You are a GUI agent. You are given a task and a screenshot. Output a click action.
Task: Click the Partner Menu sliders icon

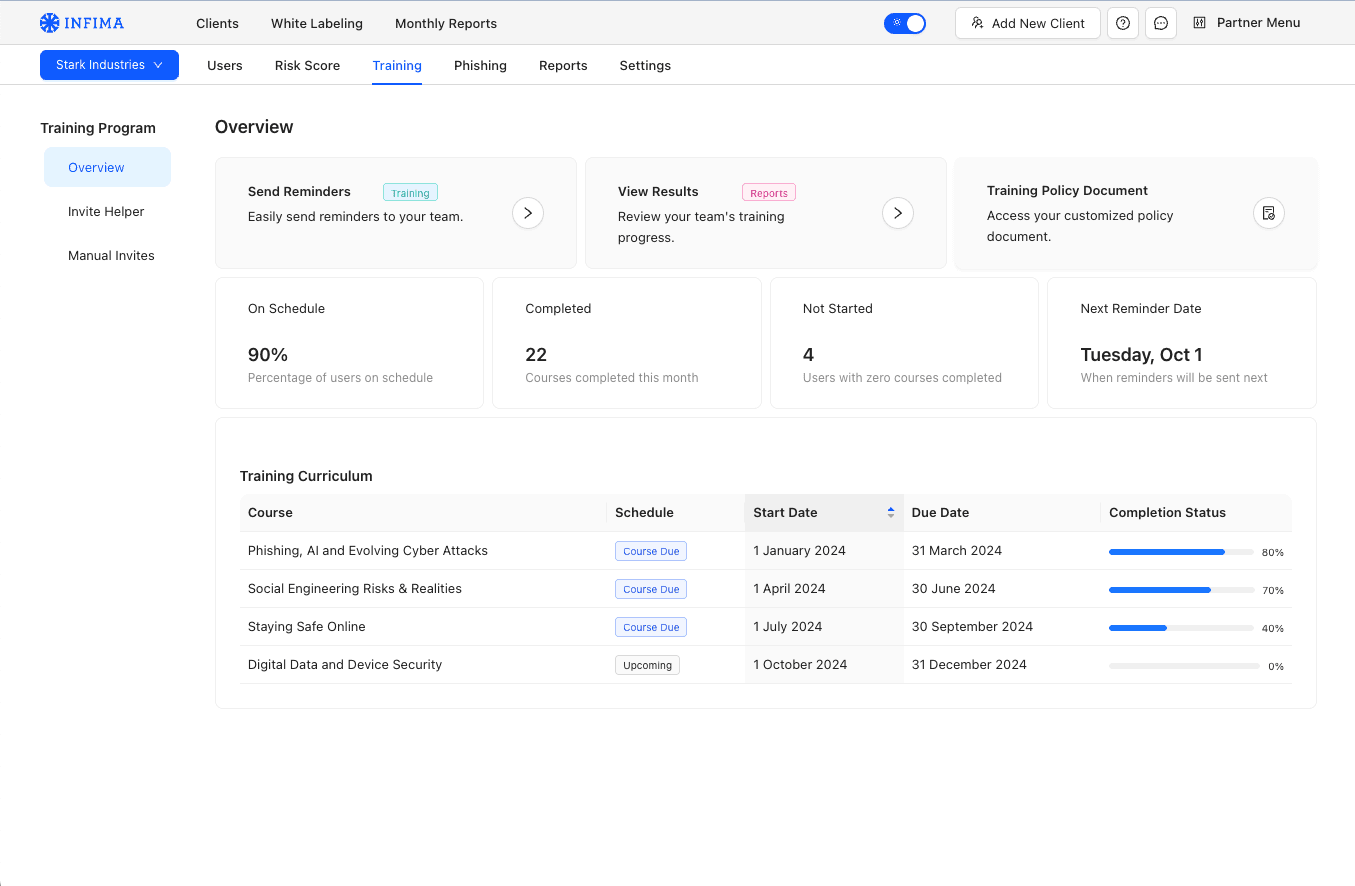[x=1200, y=23]
